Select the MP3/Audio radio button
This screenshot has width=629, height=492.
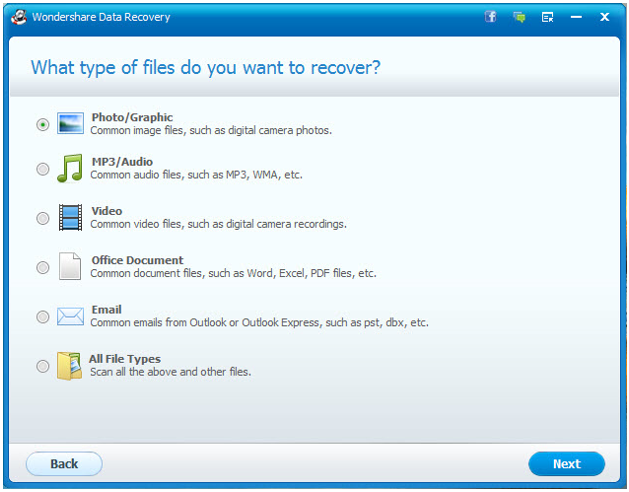click(43, 169)
